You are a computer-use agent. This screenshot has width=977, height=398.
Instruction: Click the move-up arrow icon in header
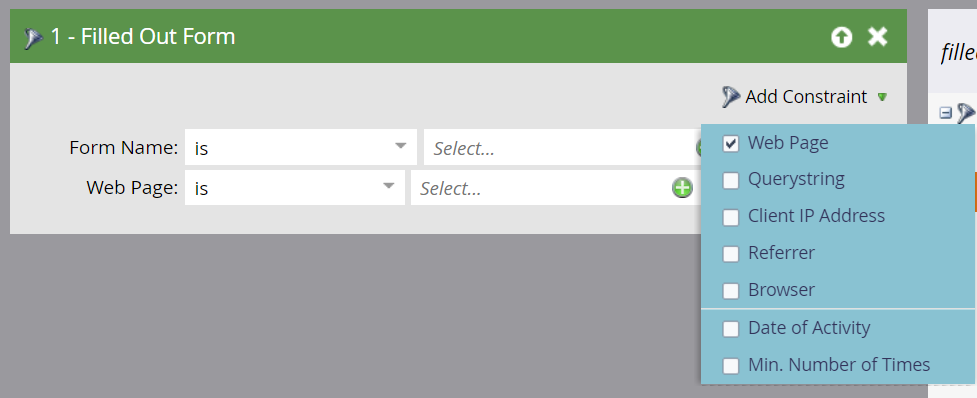click(842, 37)
